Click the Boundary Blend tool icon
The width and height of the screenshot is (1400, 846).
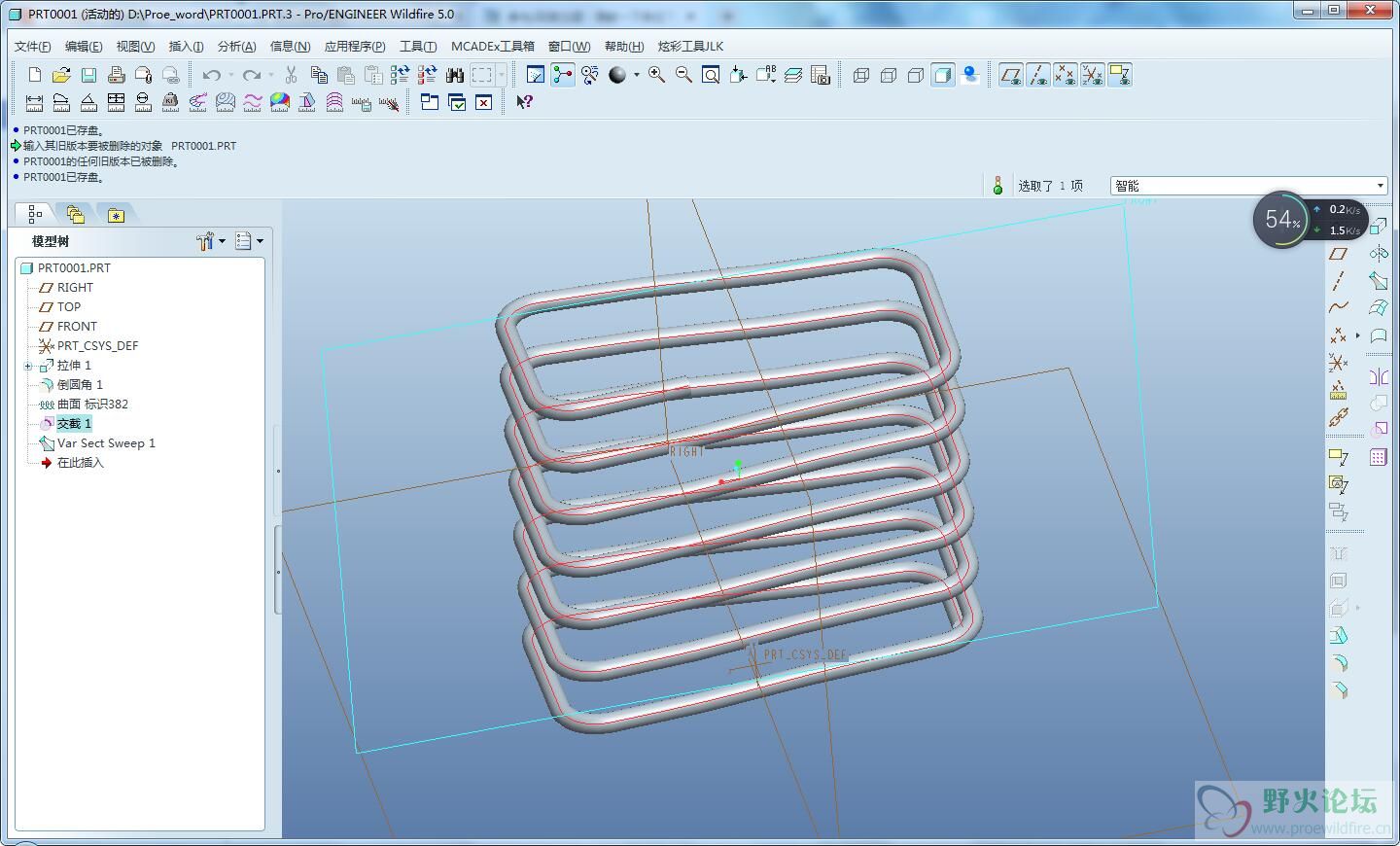pos(1379,308)
